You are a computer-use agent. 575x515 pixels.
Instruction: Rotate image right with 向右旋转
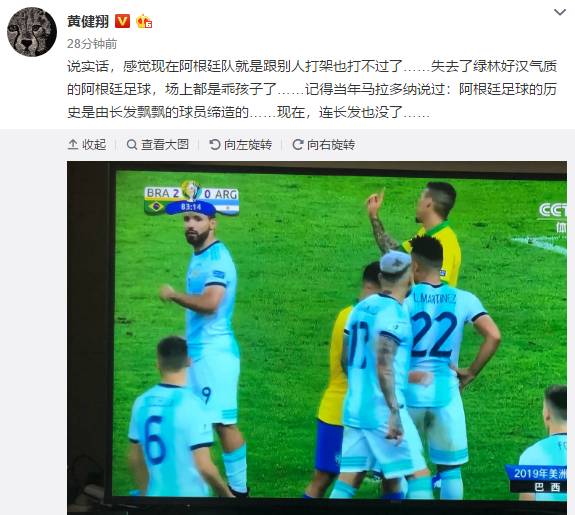[x=323, y=145]
